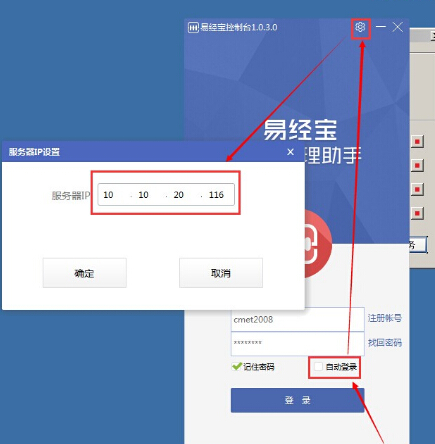
Task: Minimize the 易经宝控制台 login window
Action: [x=381, y=27]
